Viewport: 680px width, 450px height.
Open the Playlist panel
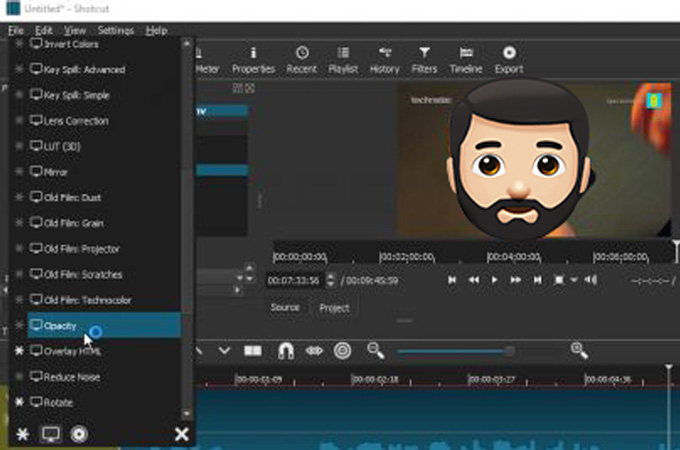coord(343,60)
